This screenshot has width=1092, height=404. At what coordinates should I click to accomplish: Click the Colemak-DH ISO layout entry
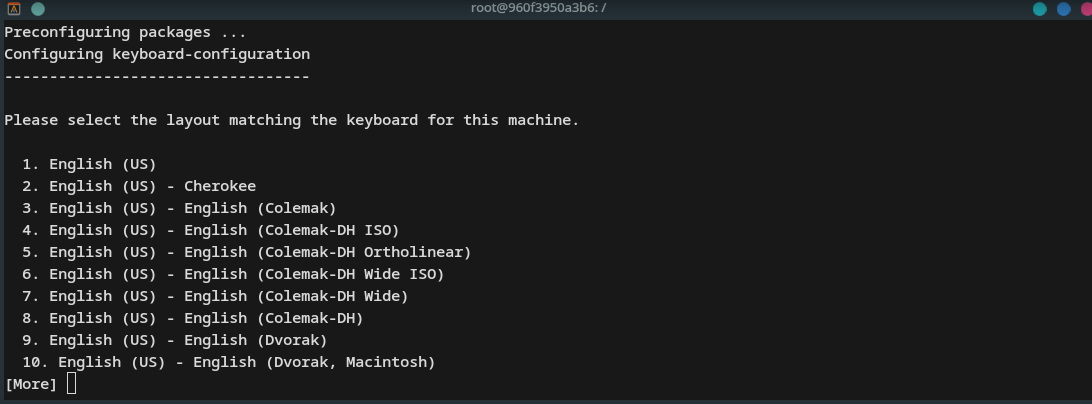coord(211,230)
